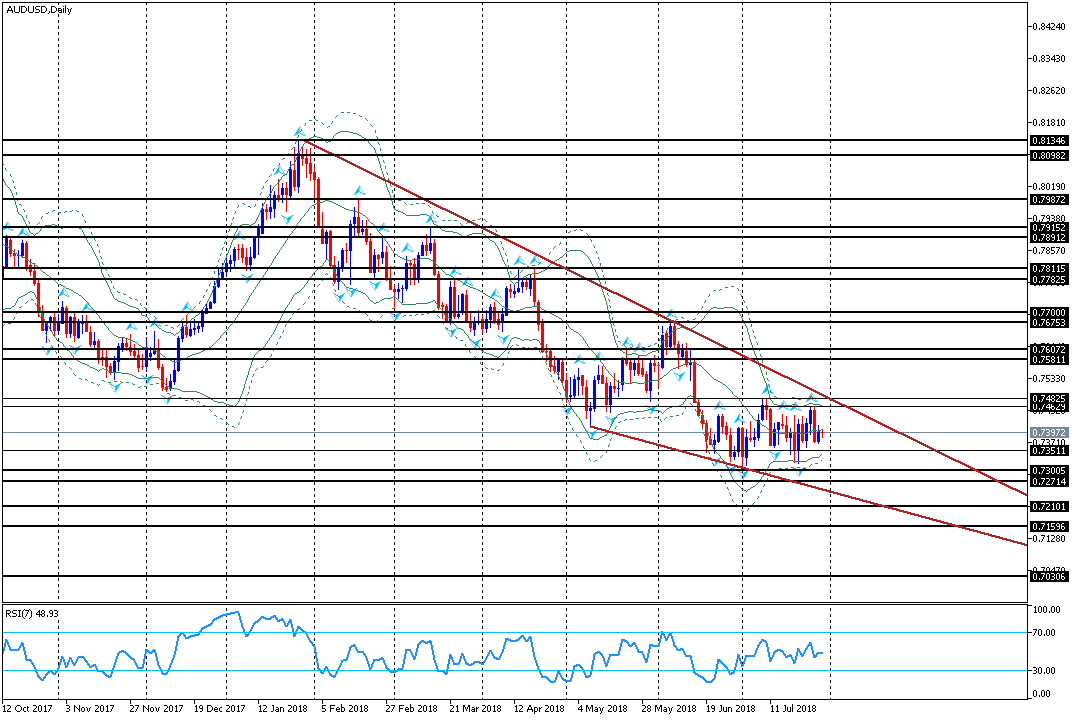Click the 27 Feb 2018 date label
Viewport: 1080px width, 720px height.
(x=411, y=708)
